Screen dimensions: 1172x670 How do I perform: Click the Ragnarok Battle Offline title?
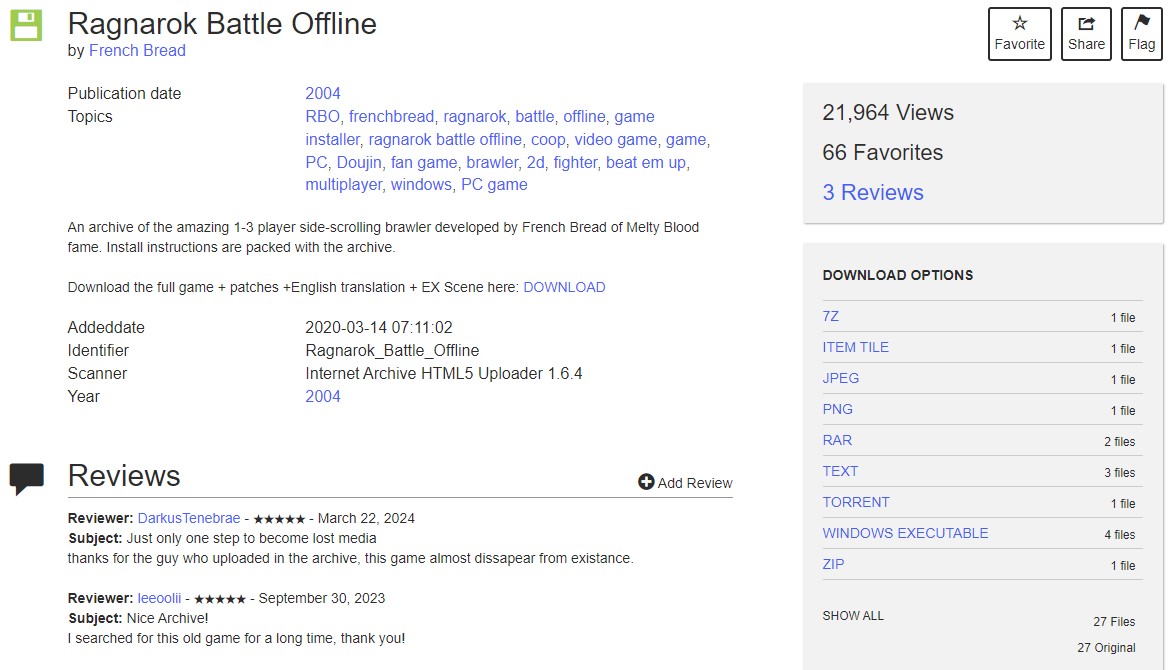coord(222,24)
